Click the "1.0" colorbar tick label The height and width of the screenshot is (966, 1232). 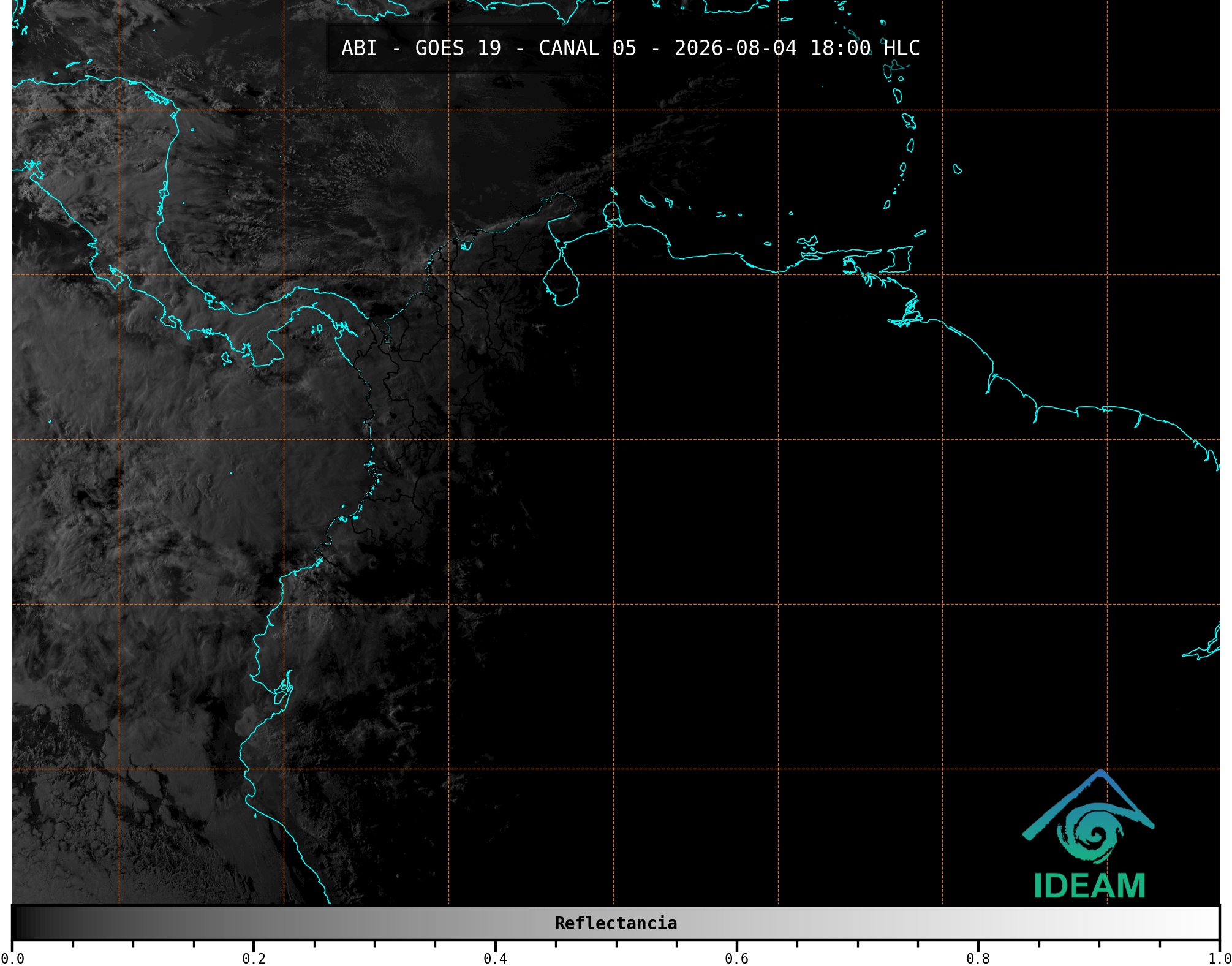[x=1219, y=958]
